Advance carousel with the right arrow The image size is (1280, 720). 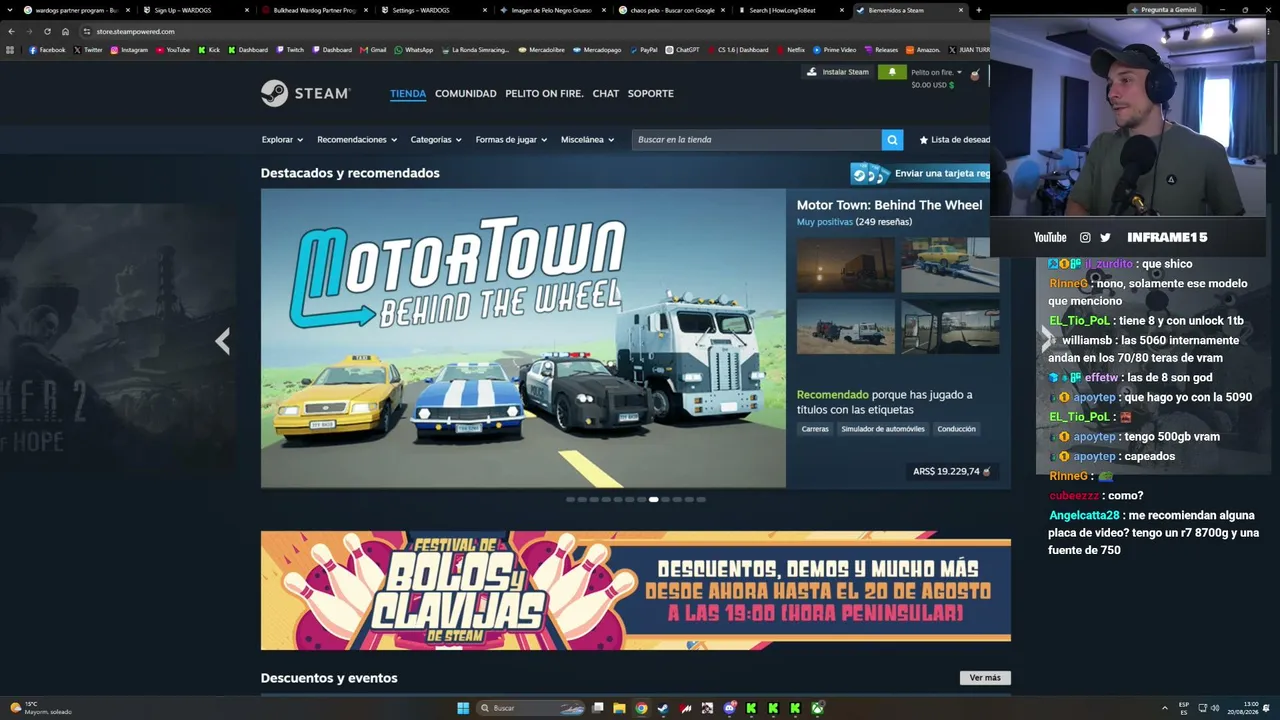click(x=1046, y=339)
